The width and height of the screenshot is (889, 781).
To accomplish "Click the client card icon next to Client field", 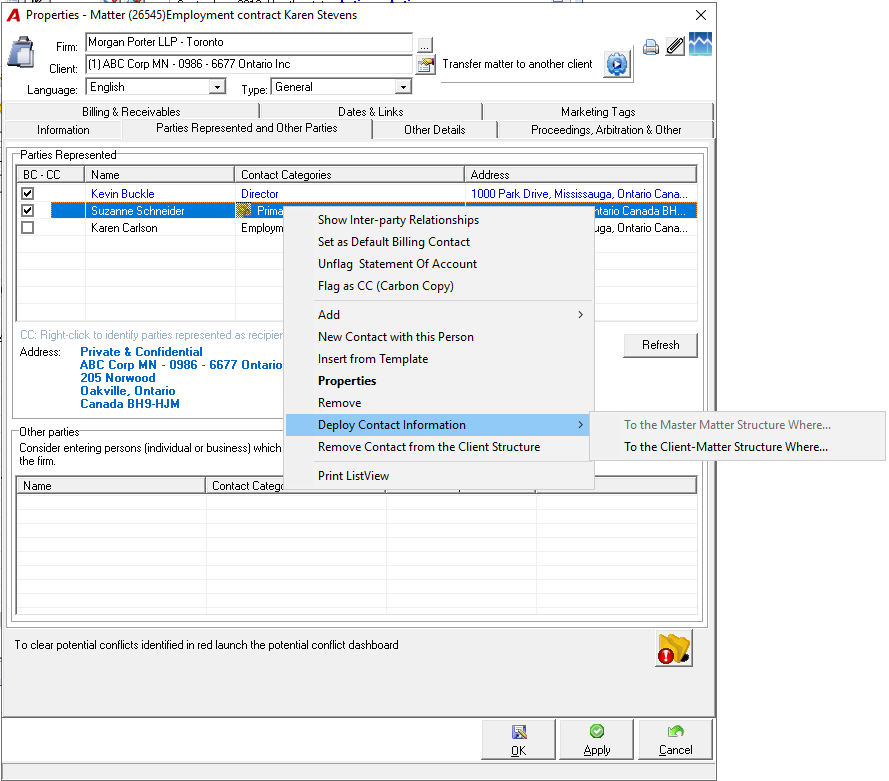I will pyautogui.click(x=425, y=65).
